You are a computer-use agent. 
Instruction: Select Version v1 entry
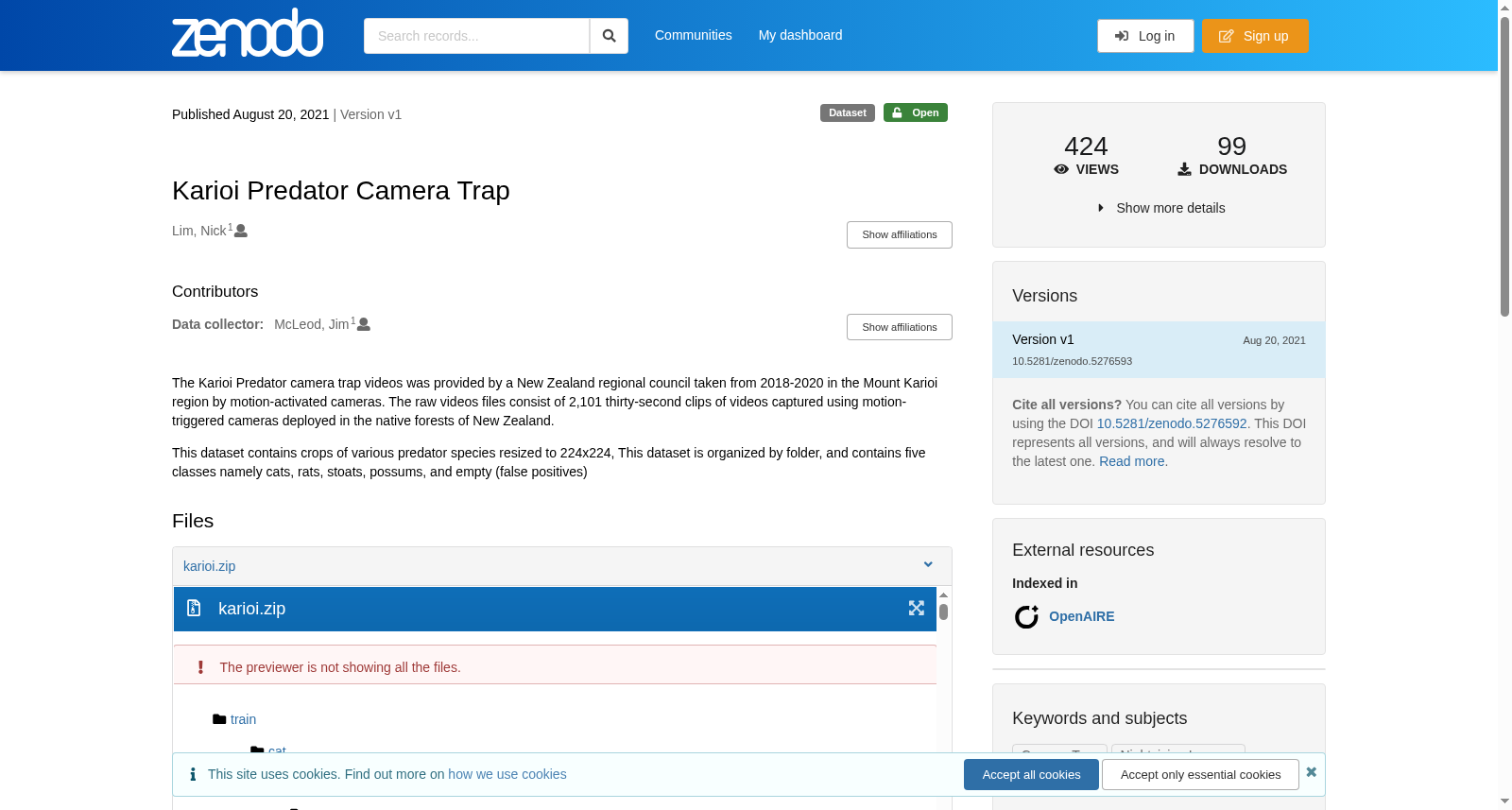(x=1159, y=350)
